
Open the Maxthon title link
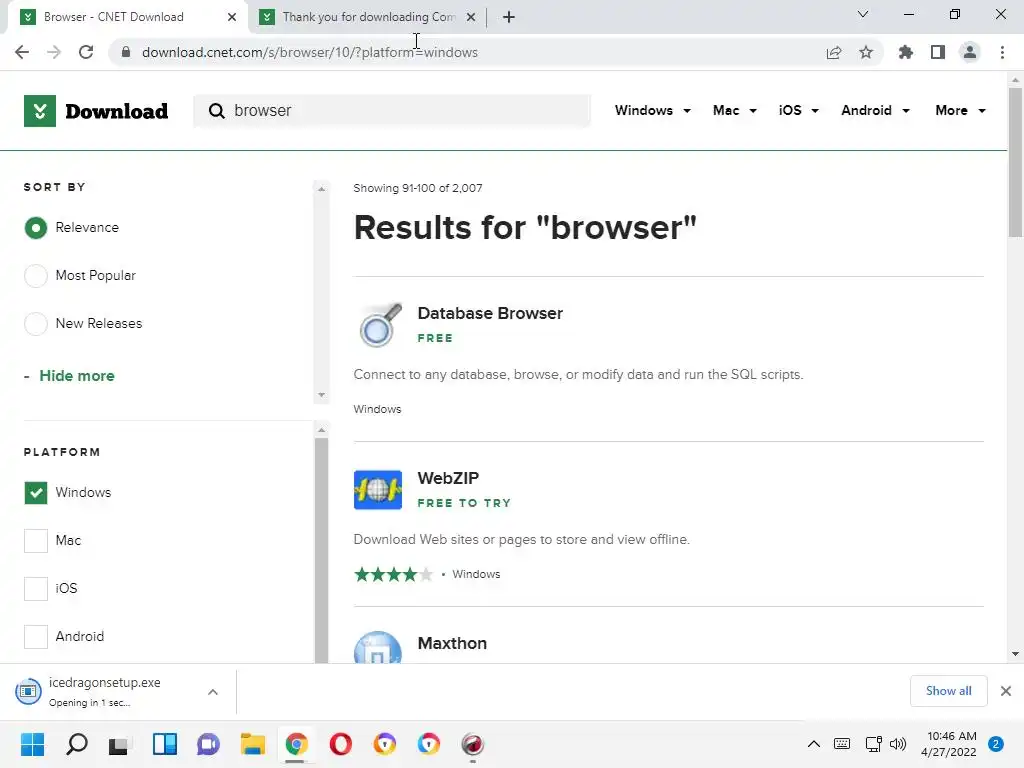coord(452,643)
